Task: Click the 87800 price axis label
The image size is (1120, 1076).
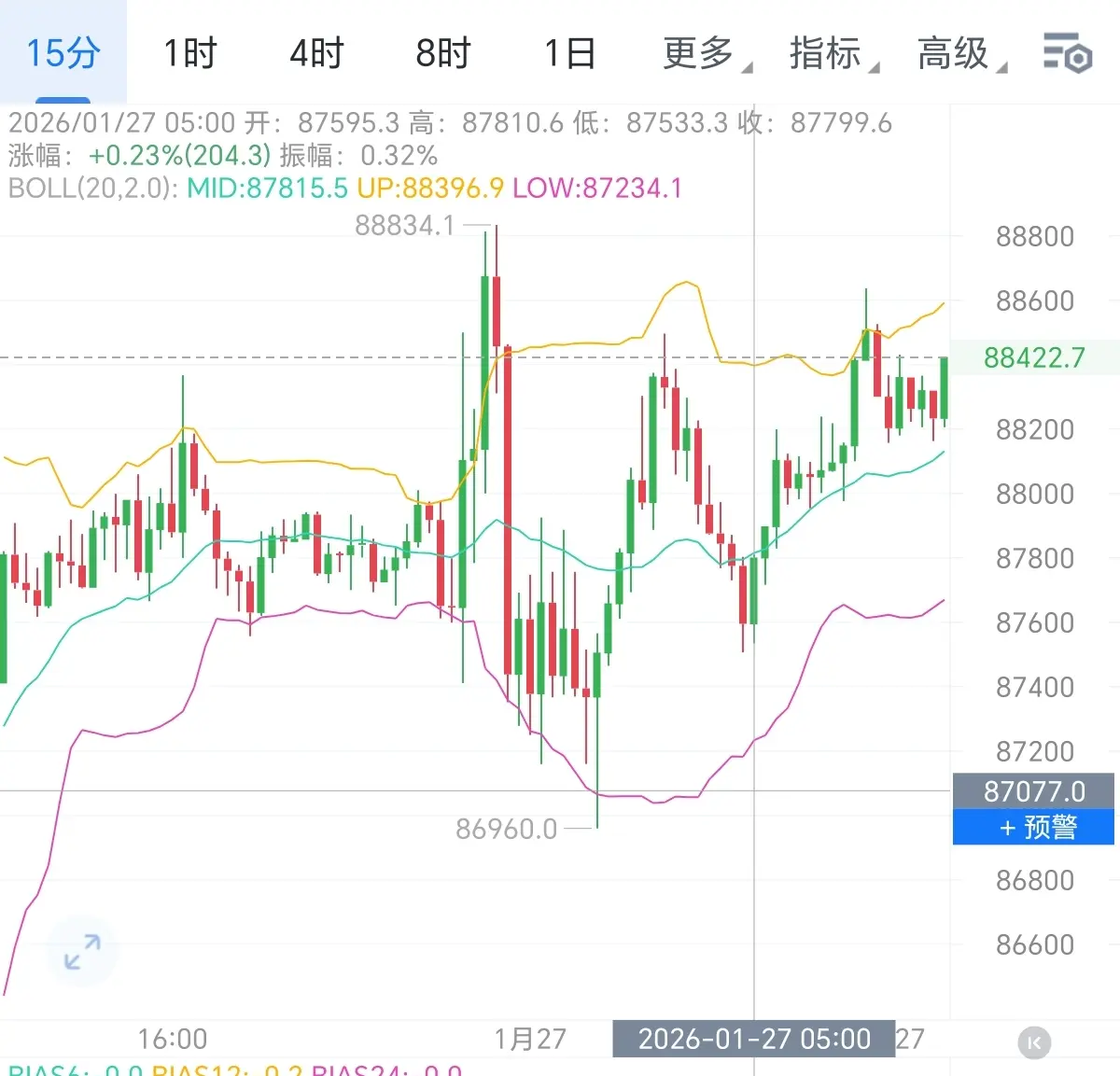Action: pos(1035,558)
